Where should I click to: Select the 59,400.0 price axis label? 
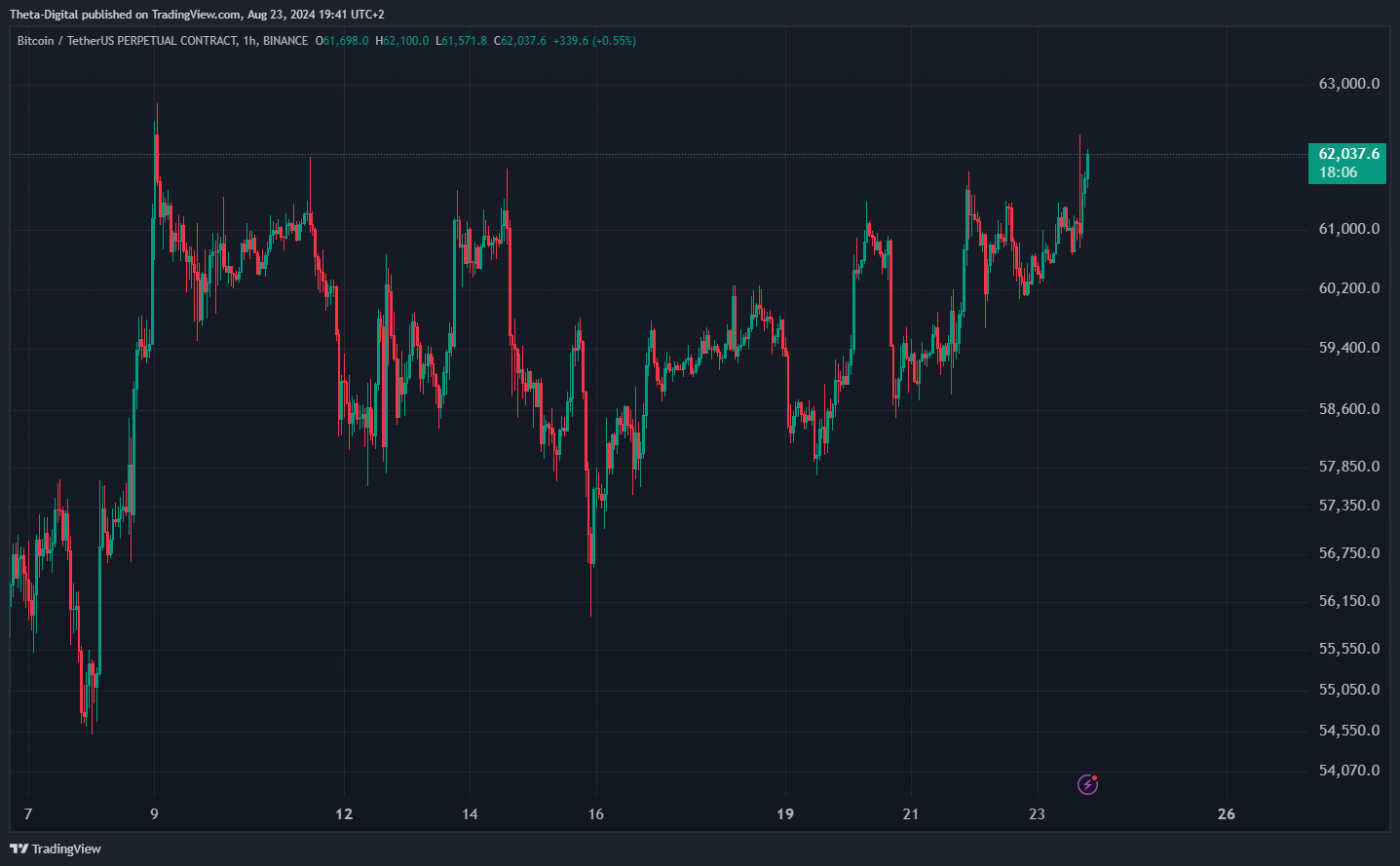(x=1349, y=348)
